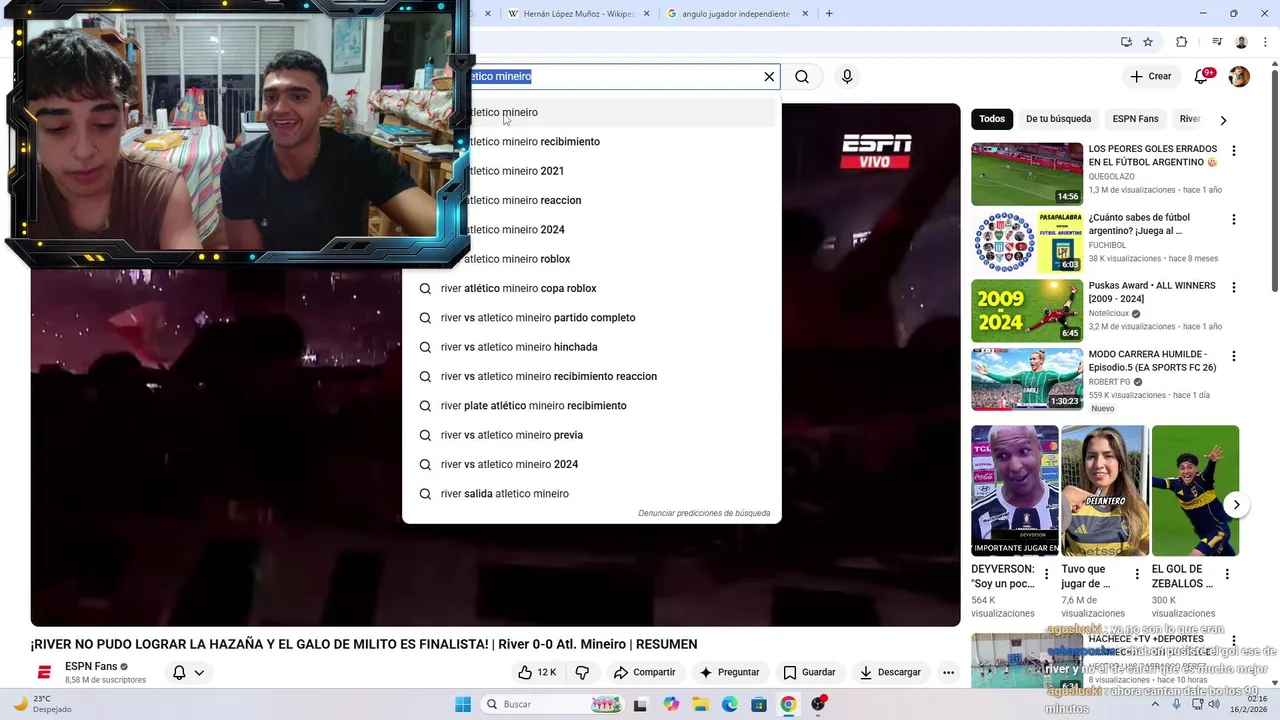Select suggestion 'atletico mineiro recibimiento'

point(590,142)
